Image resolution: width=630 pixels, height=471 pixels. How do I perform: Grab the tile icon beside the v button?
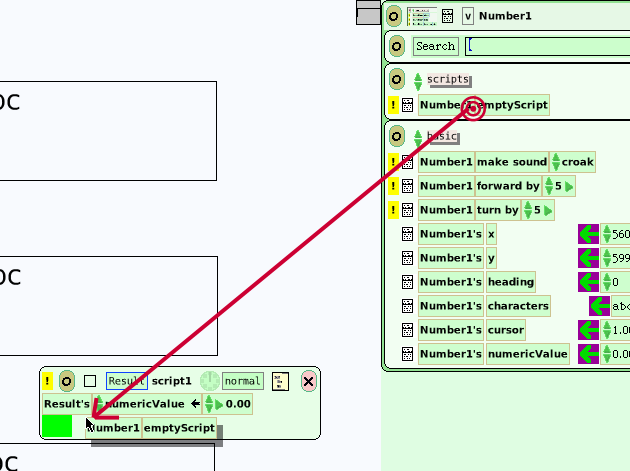[x=447, y=16]
